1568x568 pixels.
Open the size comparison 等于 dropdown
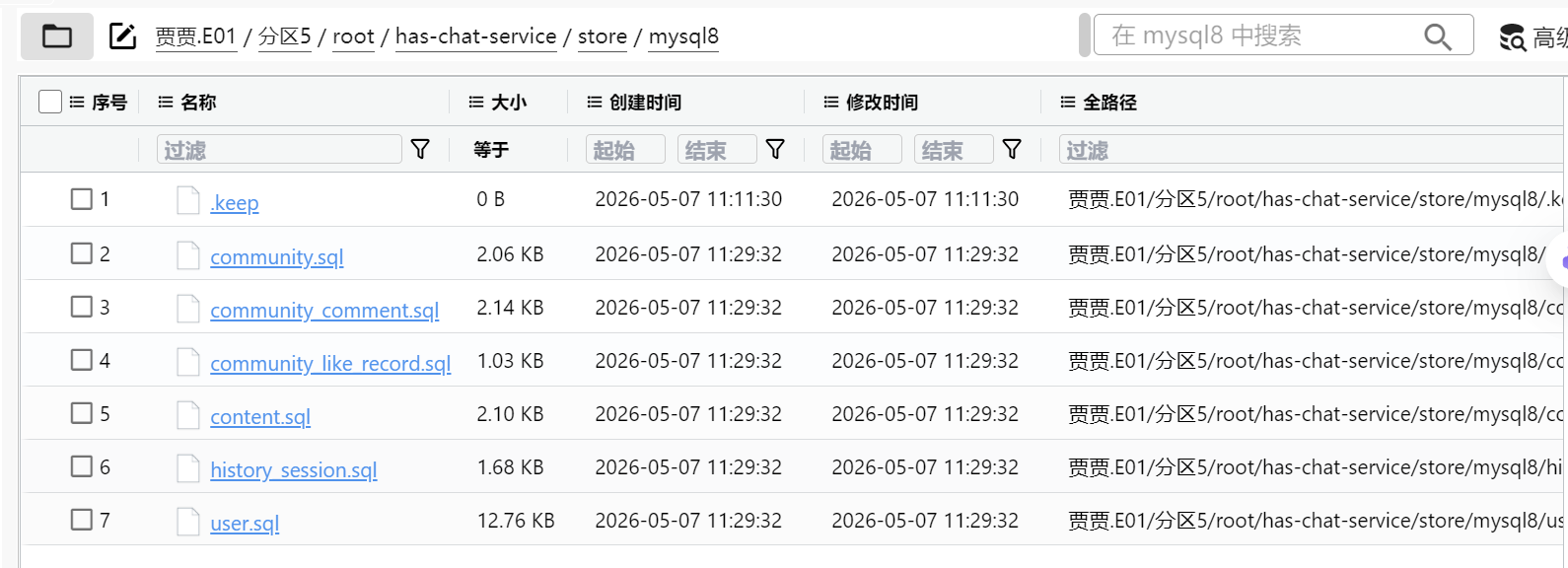coord(491,149)
